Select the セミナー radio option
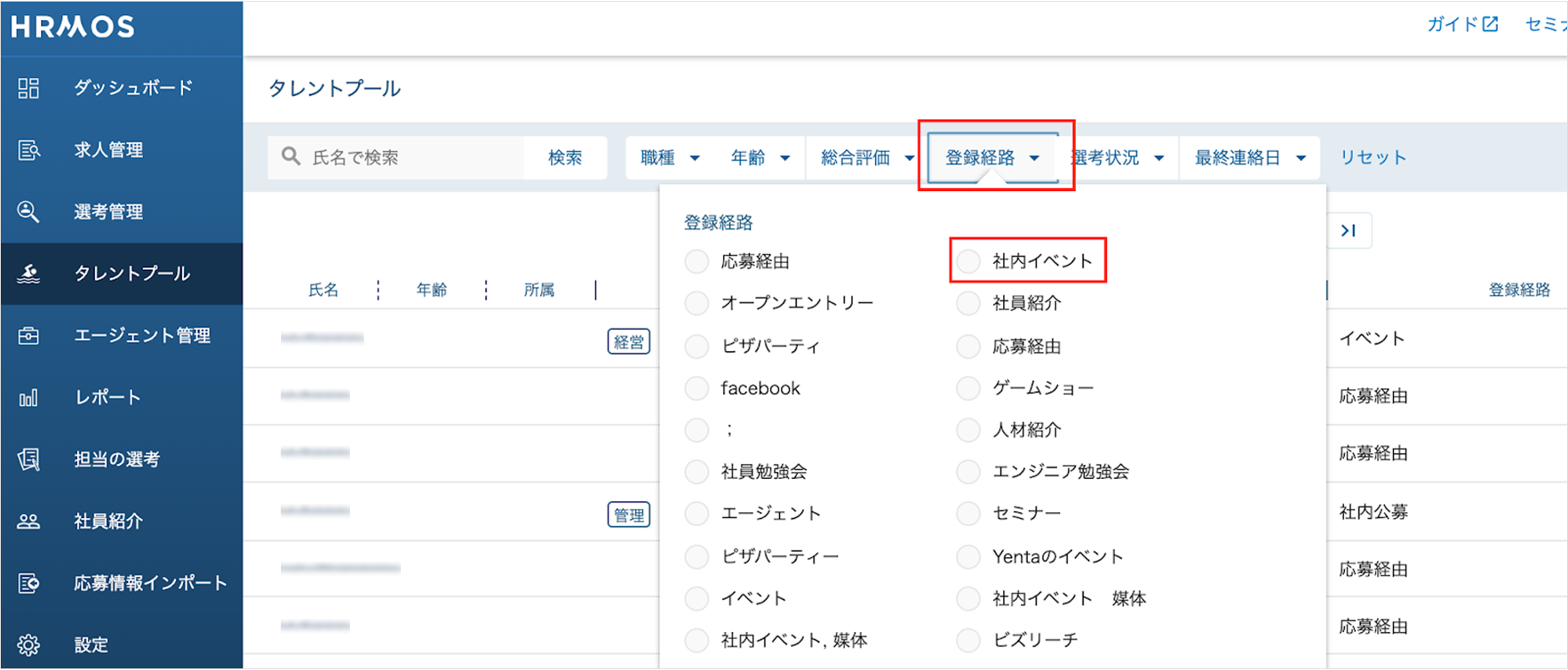Image resolution: width=1568 pixels, height=670 pixels. coord(968,513)
